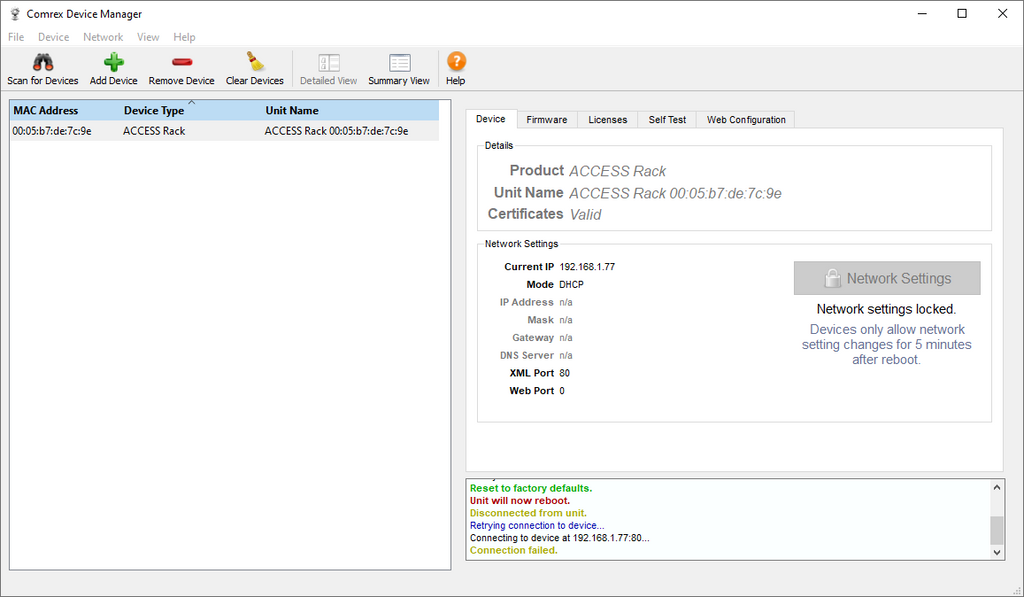The width and height of the screenshot is (1024, 597).
Task: Open the Network menu
Action: 103,37
